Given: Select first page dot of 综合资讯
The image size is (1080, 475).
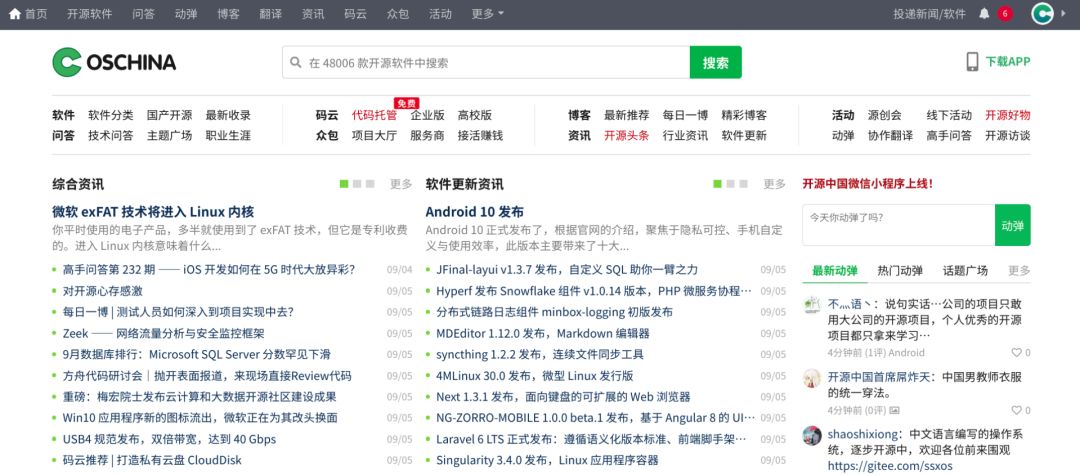Looking at the screenshot, I should click(x=344, y=184).
